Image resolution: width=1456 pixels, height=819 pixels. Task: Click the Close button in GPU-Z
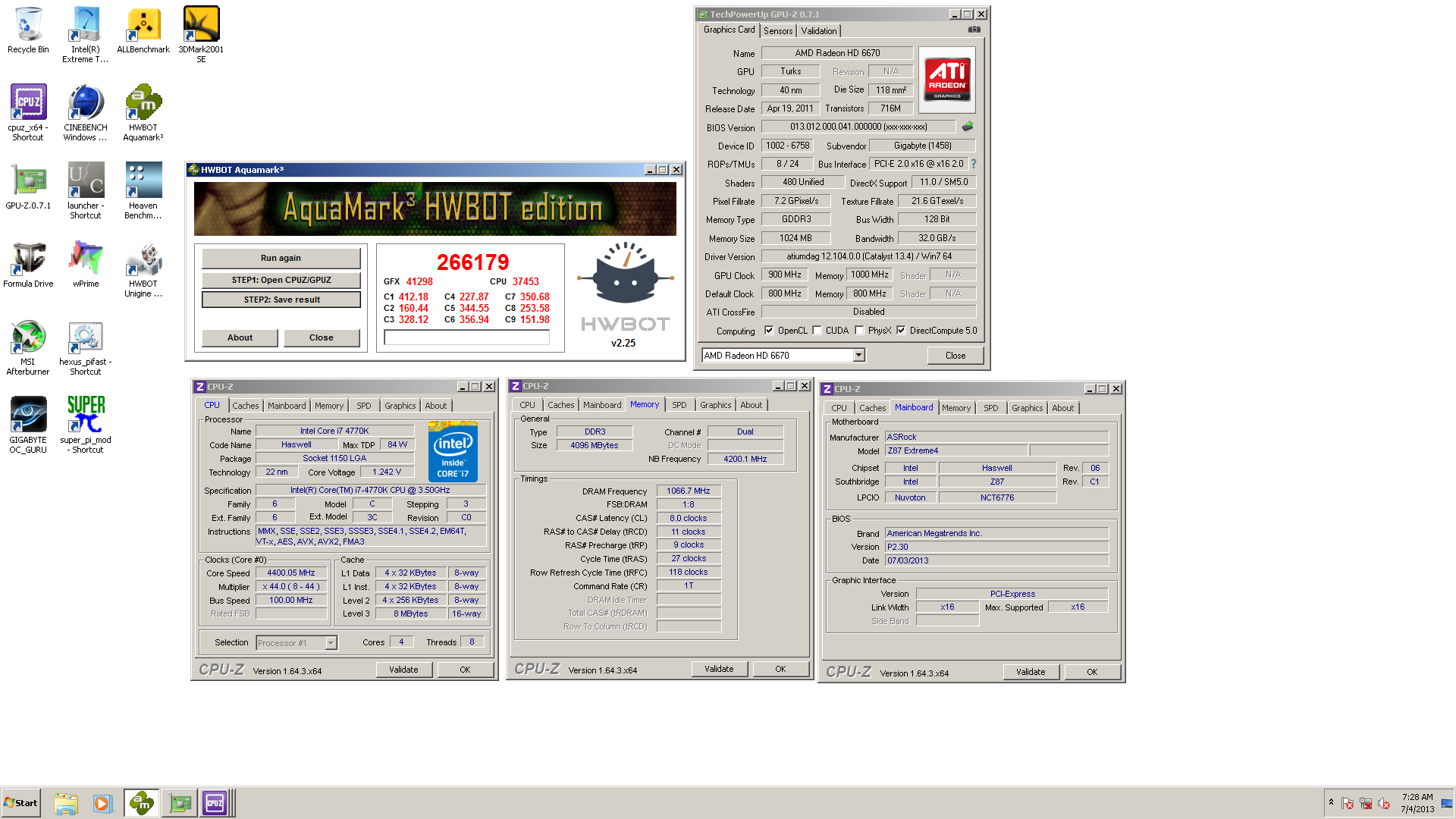point(955,356)
